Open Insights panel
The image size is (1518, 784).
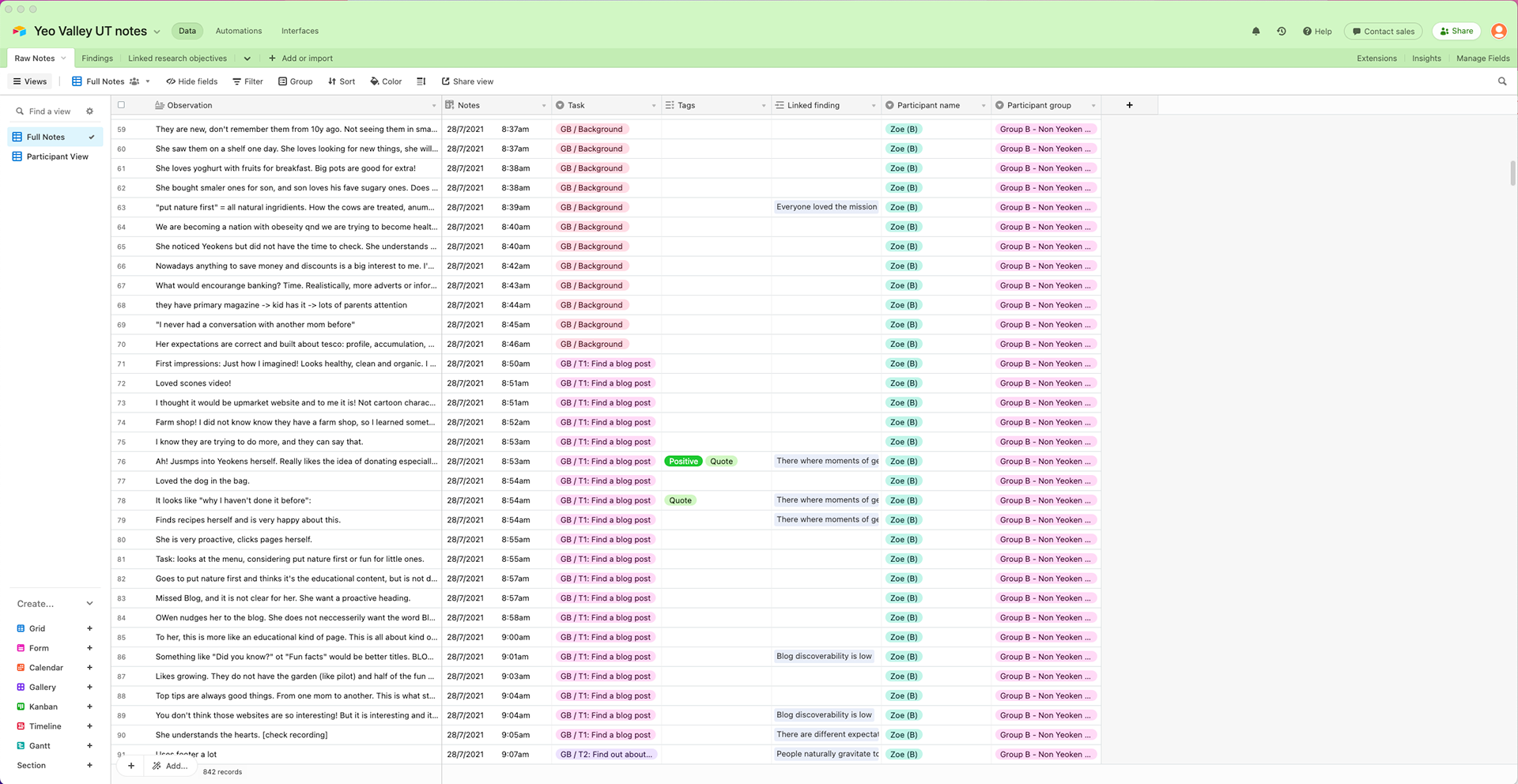coord(1426,58)
